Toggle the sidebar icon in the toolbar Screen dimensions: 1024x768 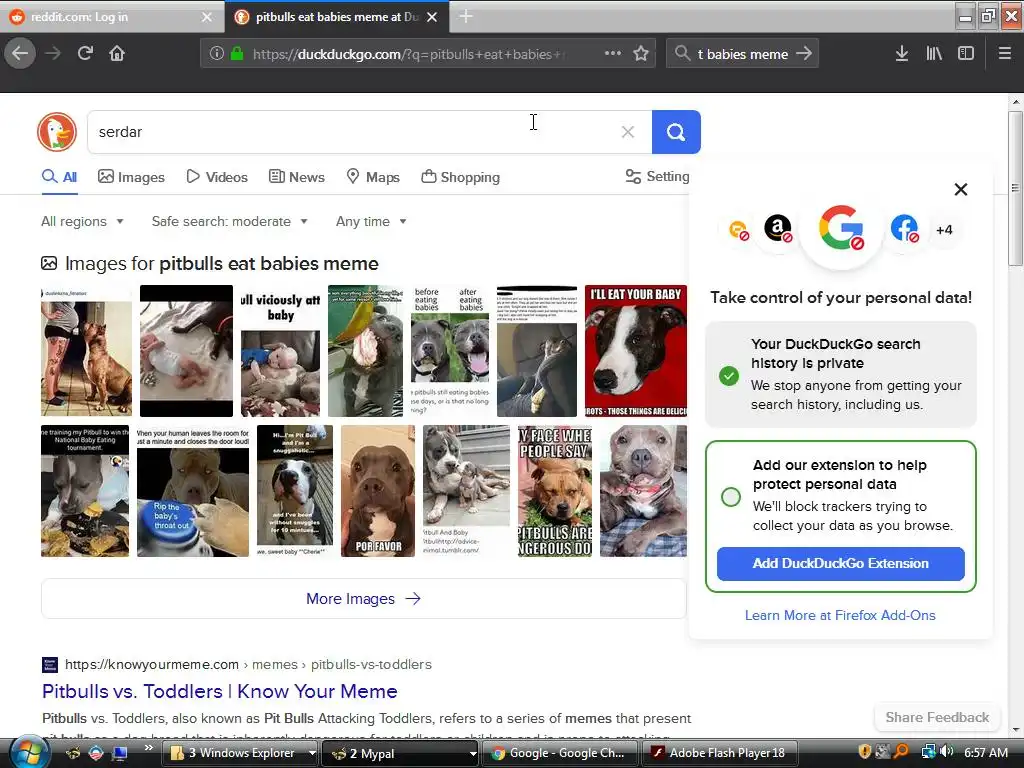coord(966,54)
